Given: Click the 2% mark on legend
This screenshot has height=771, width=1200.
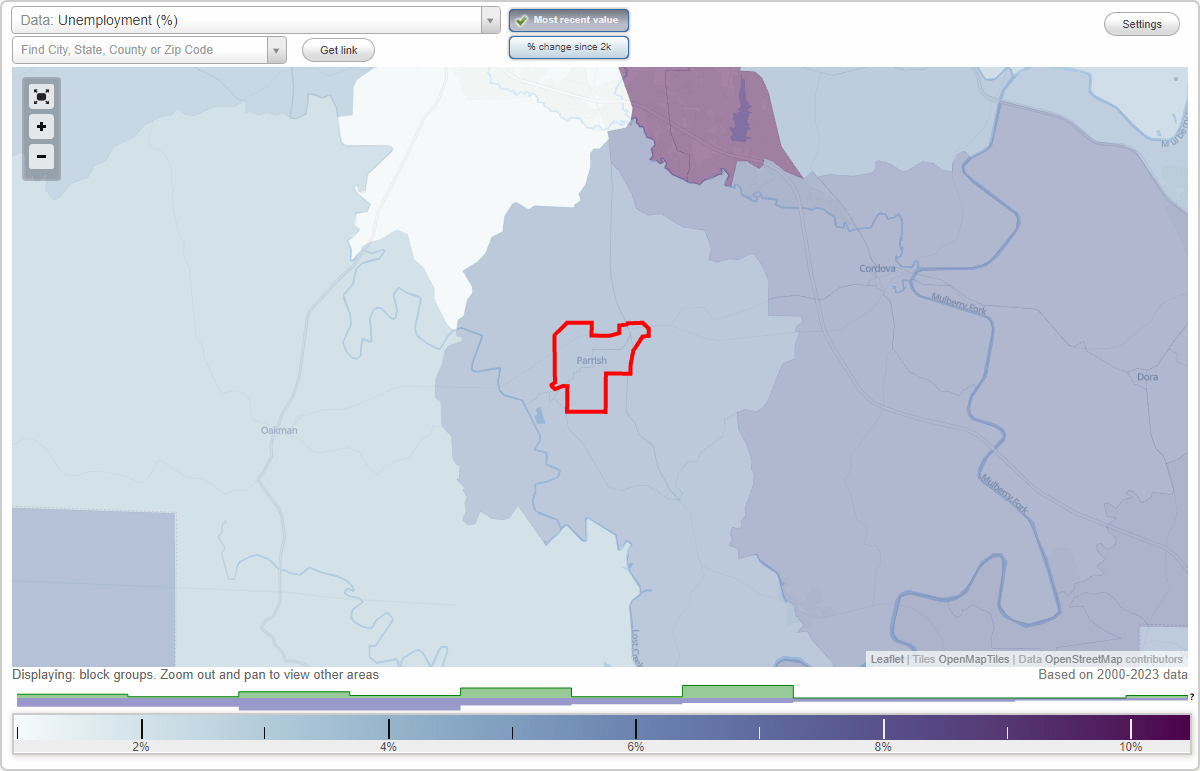Looking at the screenshot, I should point(141,746).
